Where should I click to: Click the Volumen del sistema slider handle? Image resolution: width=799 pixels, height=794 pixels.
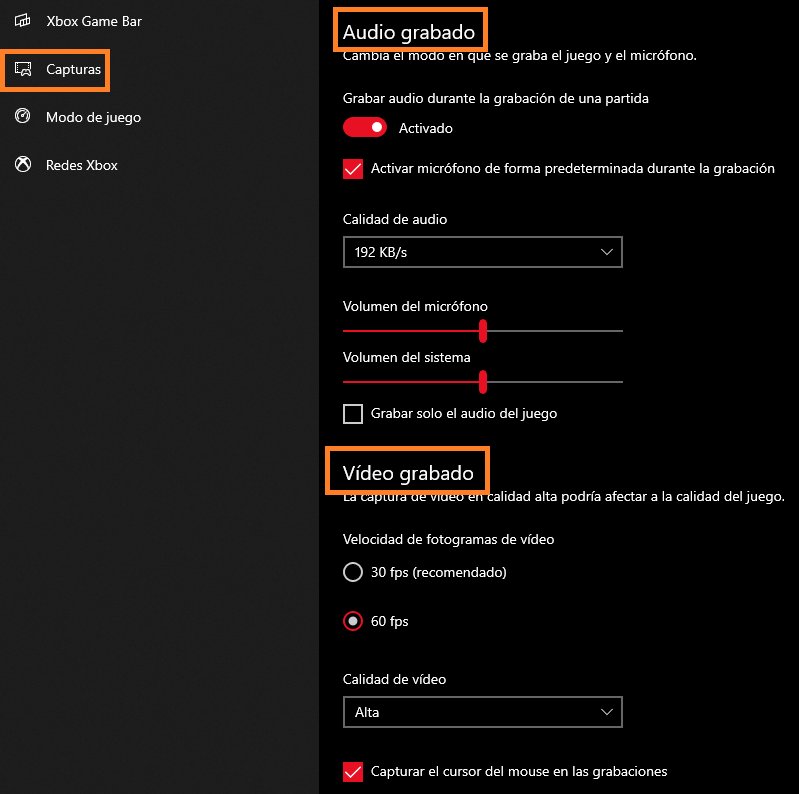(x=483, y=381)
